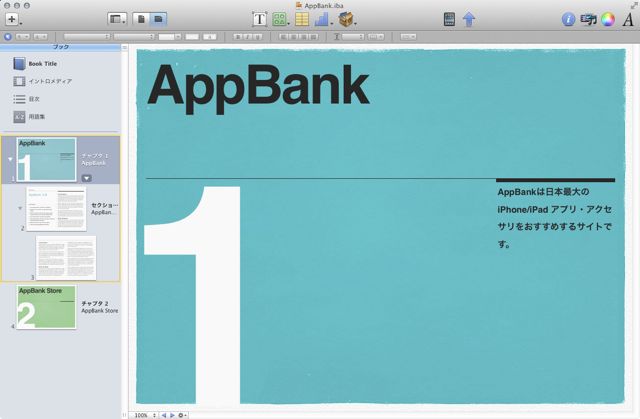Open the Shapes menu
The image size is (640, 419).
[x=279, y=19]
